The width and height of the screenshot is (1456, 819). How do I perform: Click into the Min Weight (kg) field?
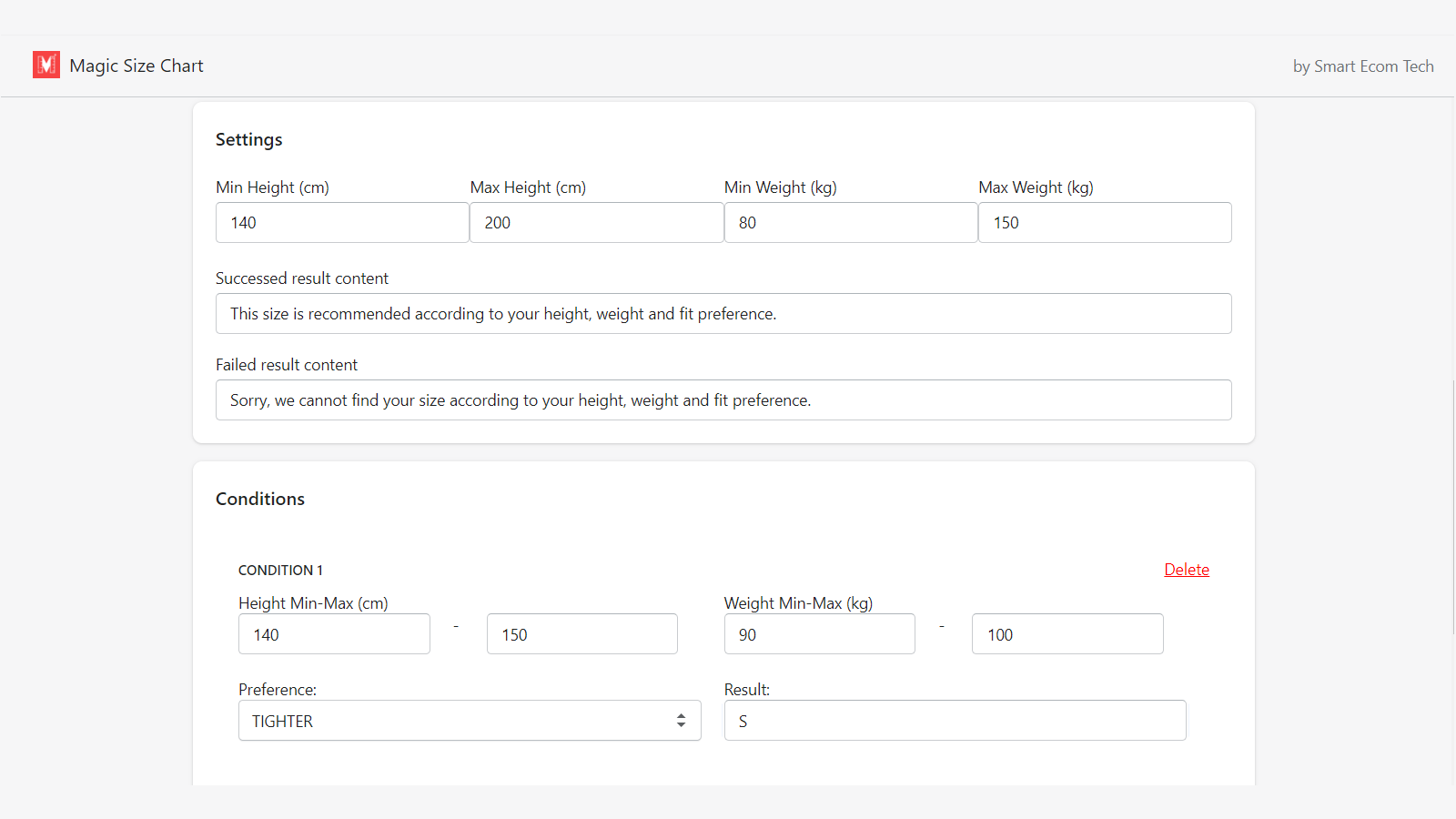pos(850,223)
